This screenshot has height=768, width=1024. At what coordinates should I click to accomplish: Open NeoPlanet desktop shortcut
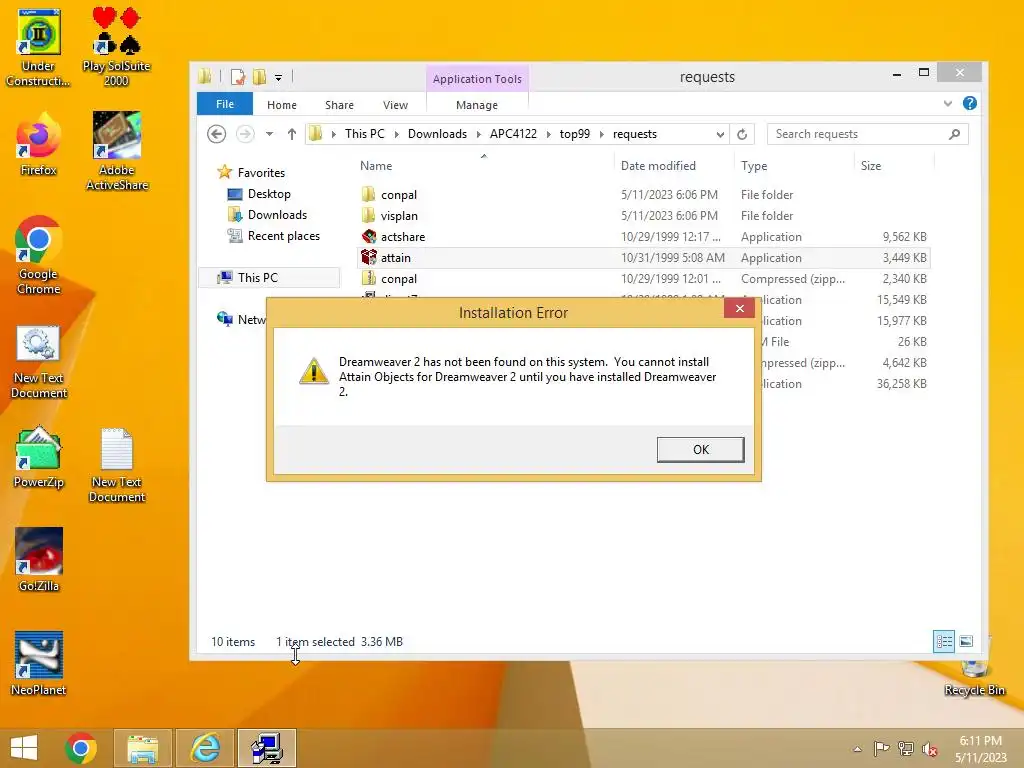39,664
